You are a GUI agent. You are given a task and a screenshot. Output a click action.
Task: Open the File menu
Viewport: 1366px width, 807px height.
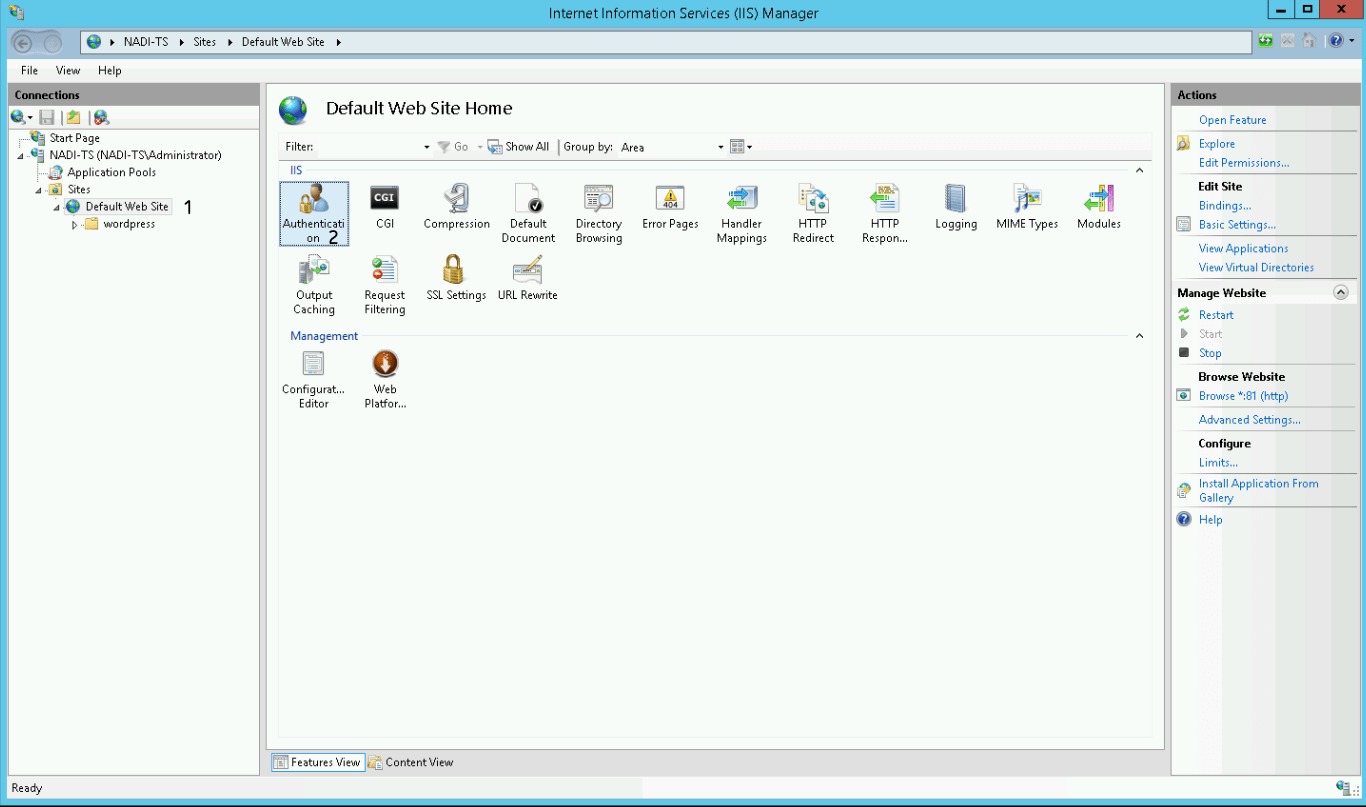pos(30,71)
